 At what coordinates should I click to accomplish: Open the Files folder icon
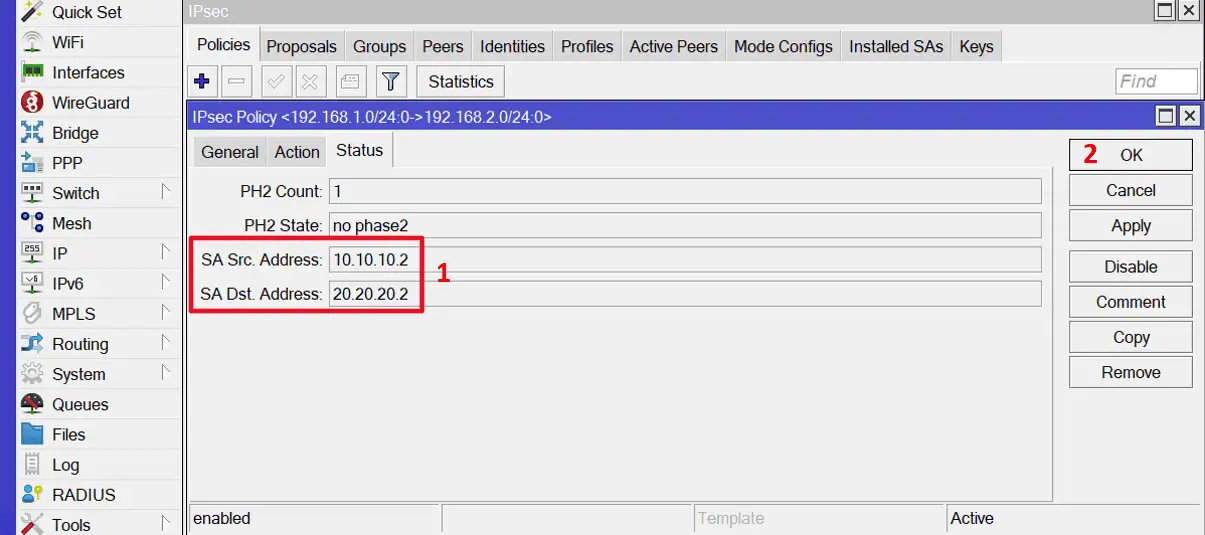33,434
